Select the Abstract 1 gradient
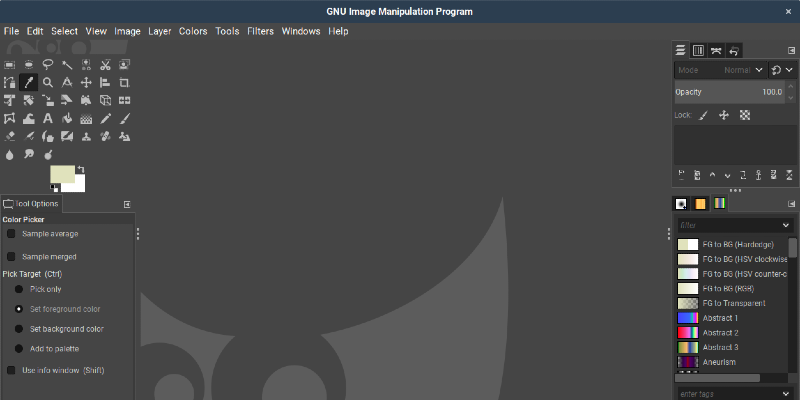 [x=720, y=317]
